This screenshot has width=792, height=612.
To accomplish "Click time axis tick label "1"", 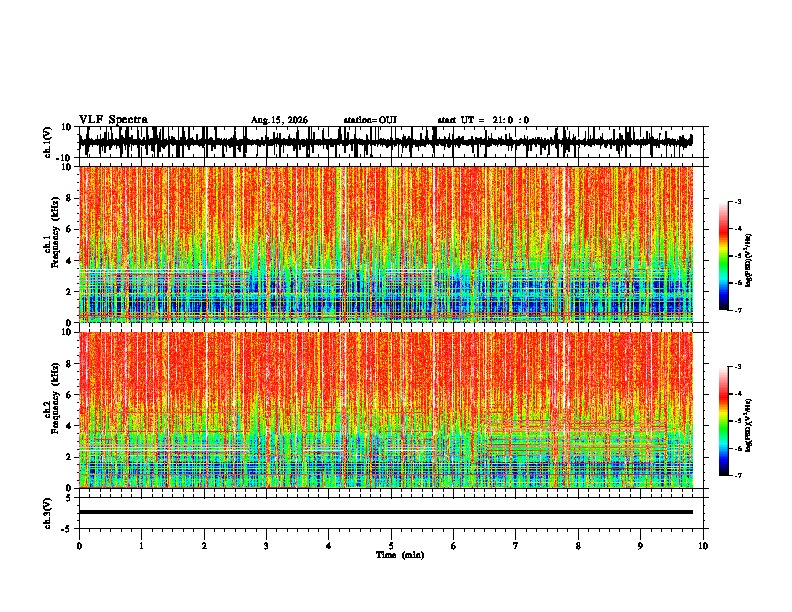I will tap(141, 546).
